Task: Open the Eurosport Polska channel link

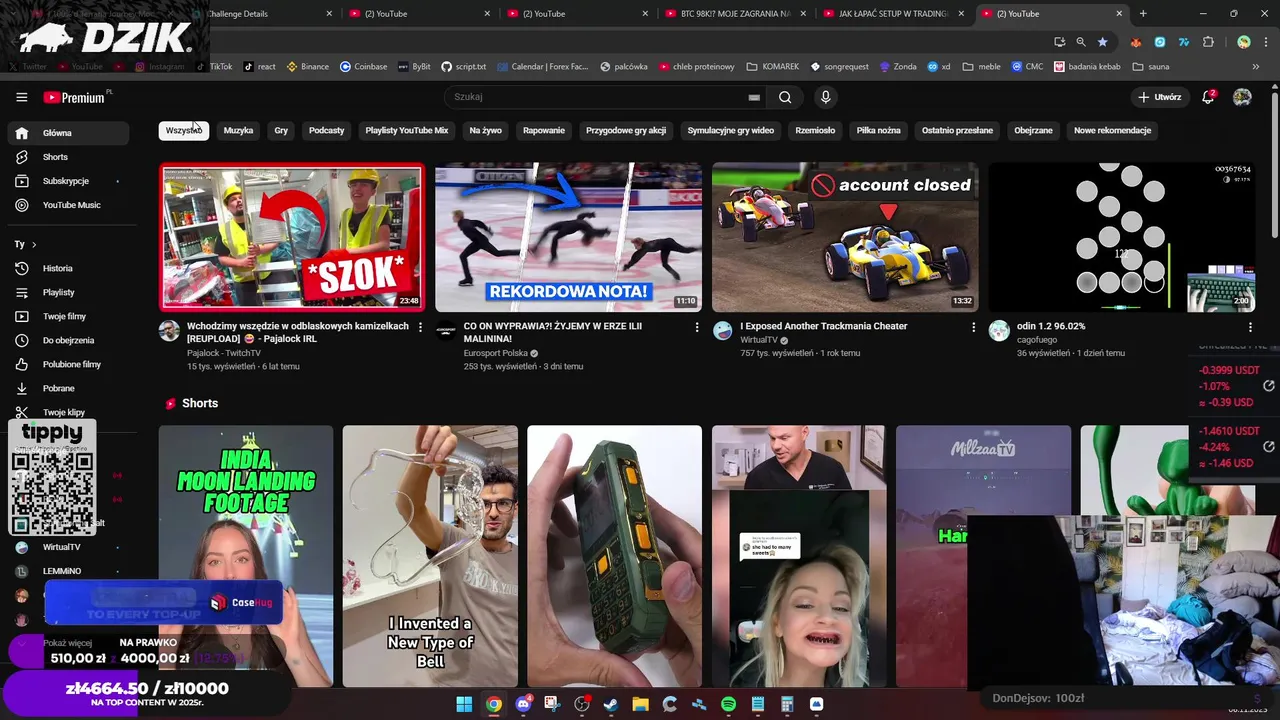Action: (496, 353)
